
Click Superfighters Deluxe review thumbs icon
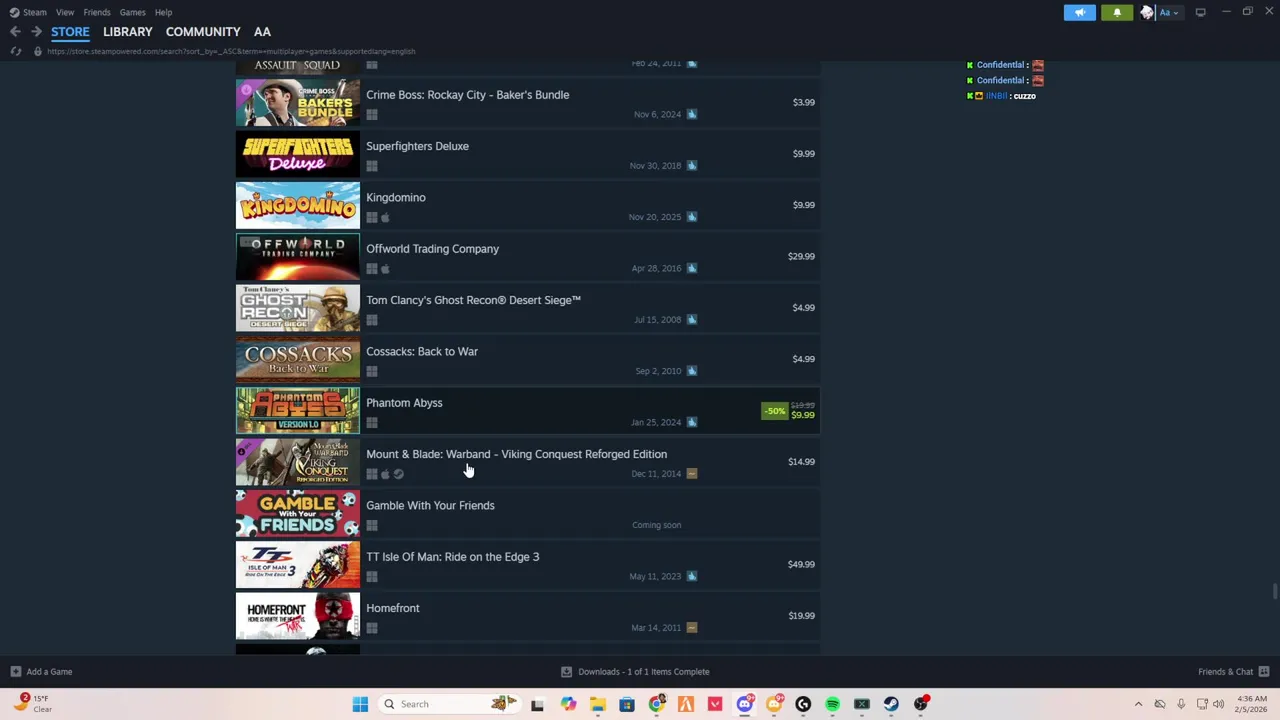[692, 166]
